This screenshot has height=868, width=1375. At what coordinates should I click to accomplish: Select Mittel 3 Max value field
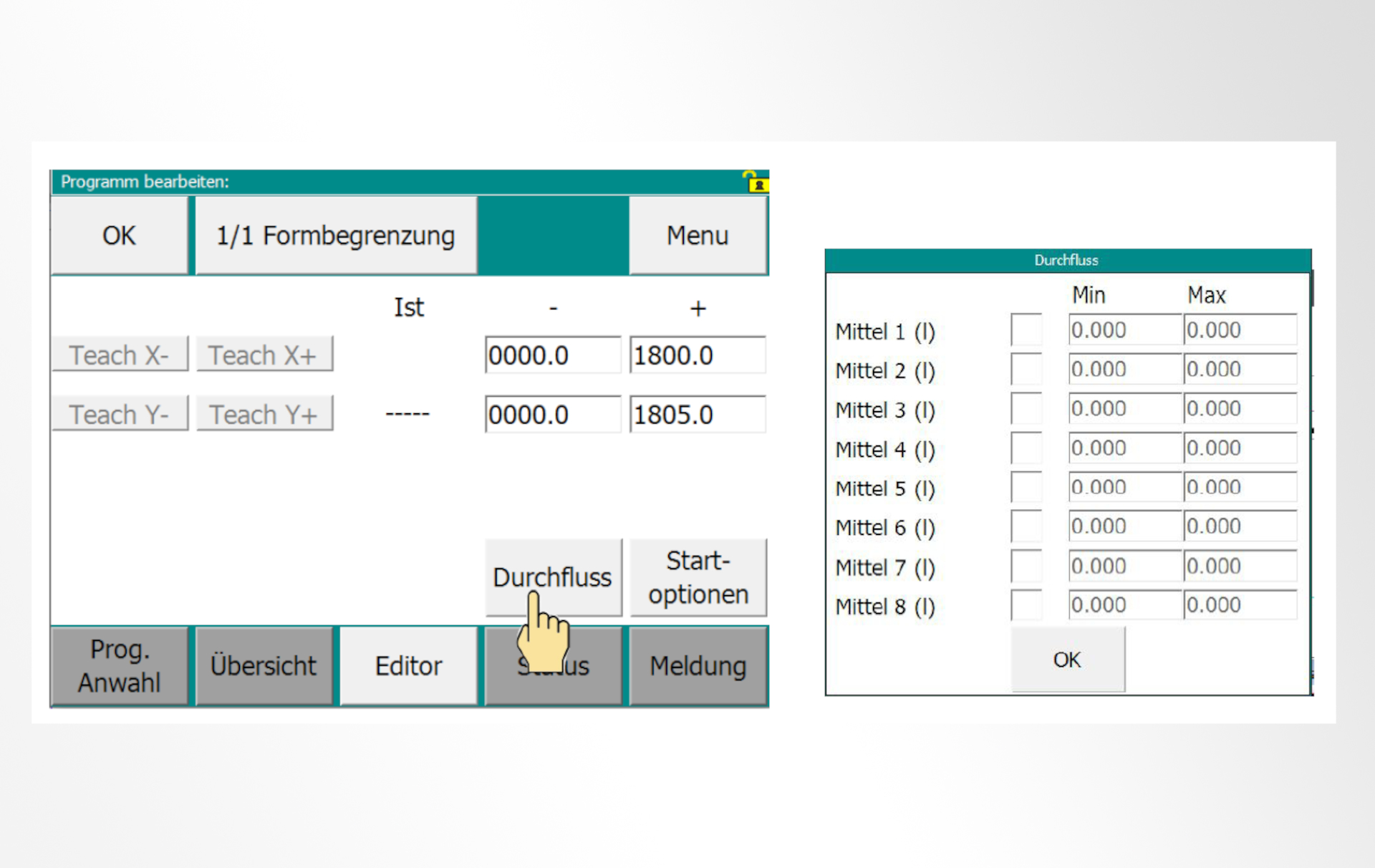click(1240, 409)
